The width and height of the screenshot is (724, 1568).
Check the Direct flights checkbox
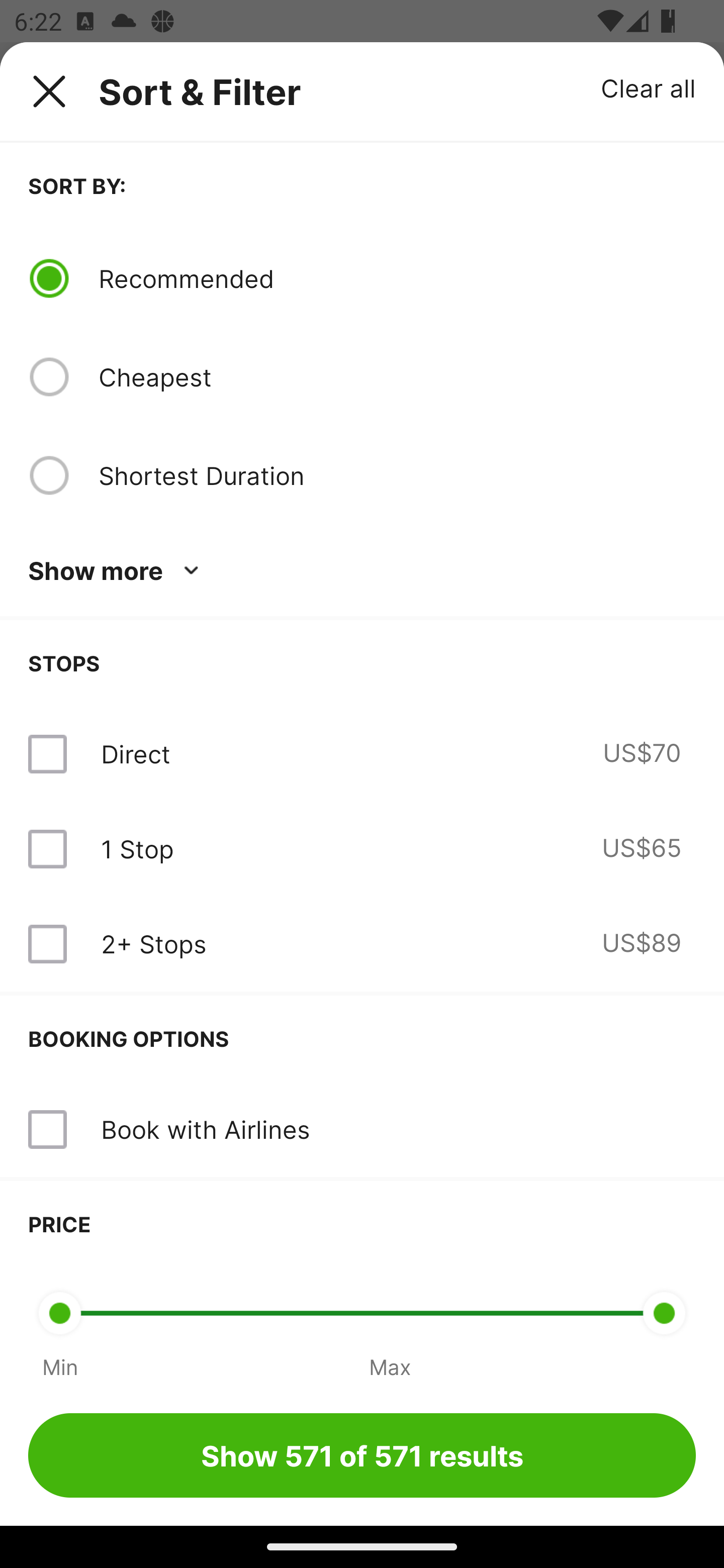[47, 754]
